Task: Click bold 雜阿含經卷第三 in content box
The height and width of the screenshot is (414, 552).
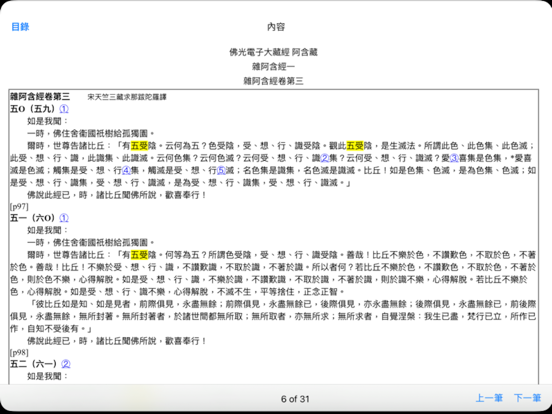Action: 40,96
